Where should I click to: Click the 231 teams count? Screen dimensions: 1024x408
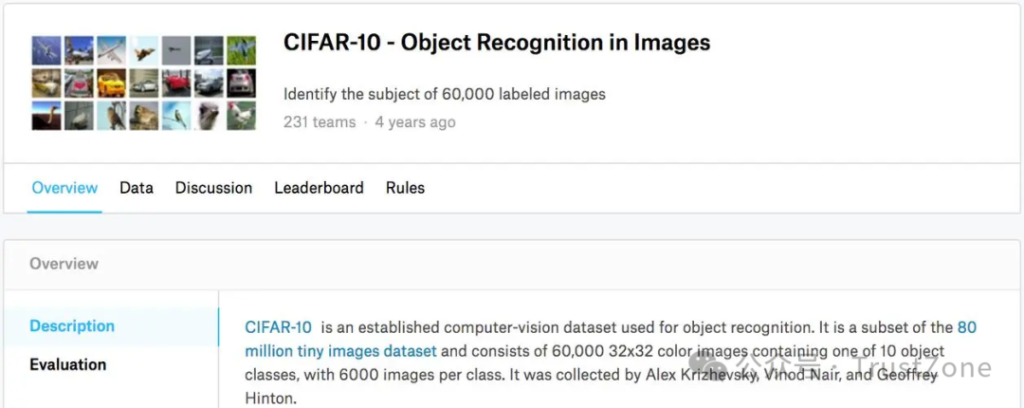(x=319, y=122)
